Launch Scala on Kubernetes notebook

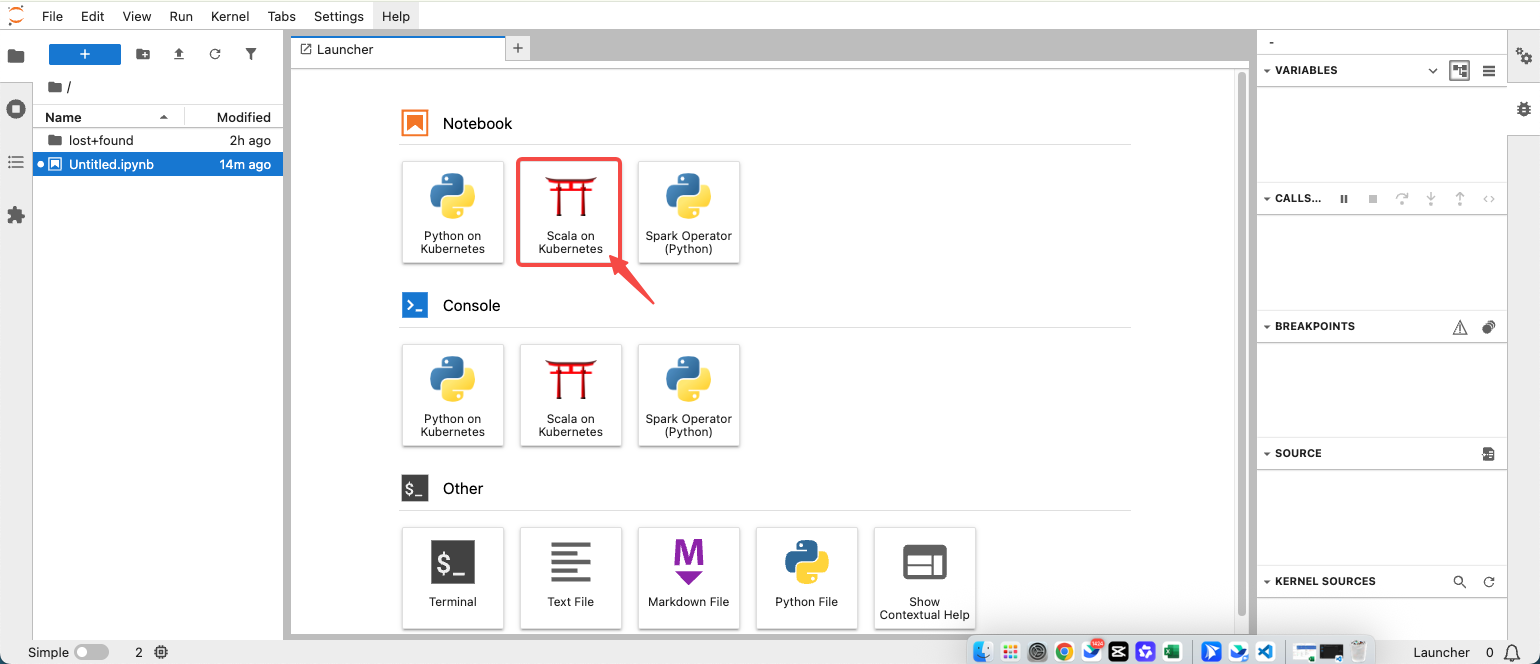pos(569,212)
